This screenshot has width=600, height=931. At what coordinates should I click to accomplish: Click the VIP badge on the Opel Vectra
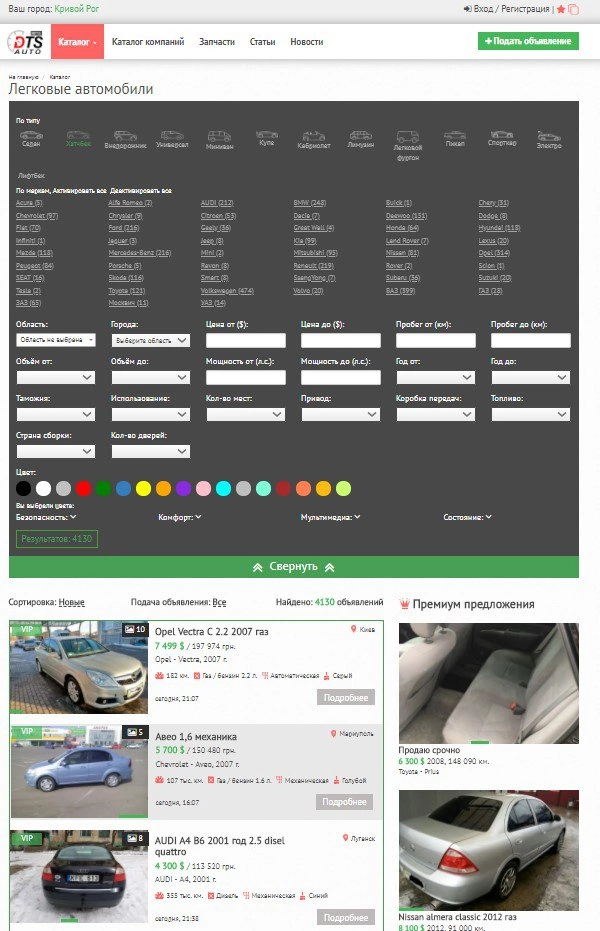coord(27,629)
